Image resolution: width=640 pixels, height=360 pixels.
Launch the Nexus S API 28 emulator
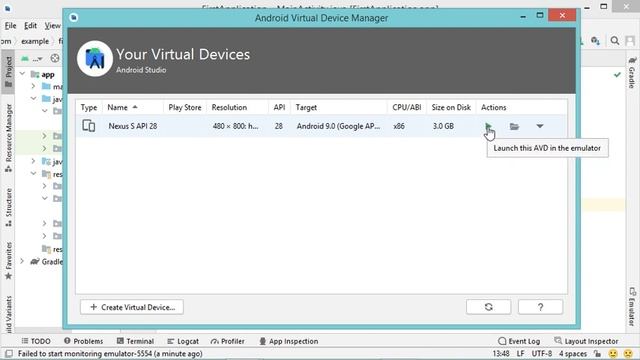(488, 126)
